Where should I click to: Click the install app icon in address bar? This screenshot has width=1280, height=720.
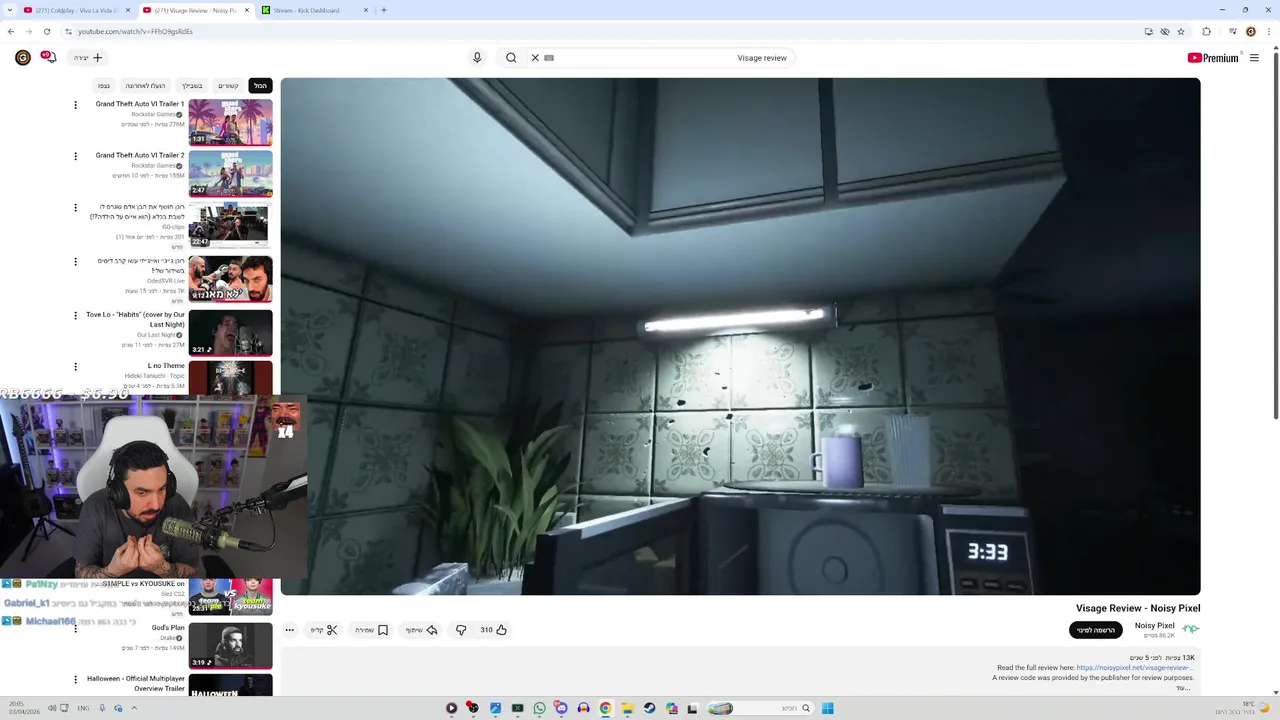pos(1148,31)
